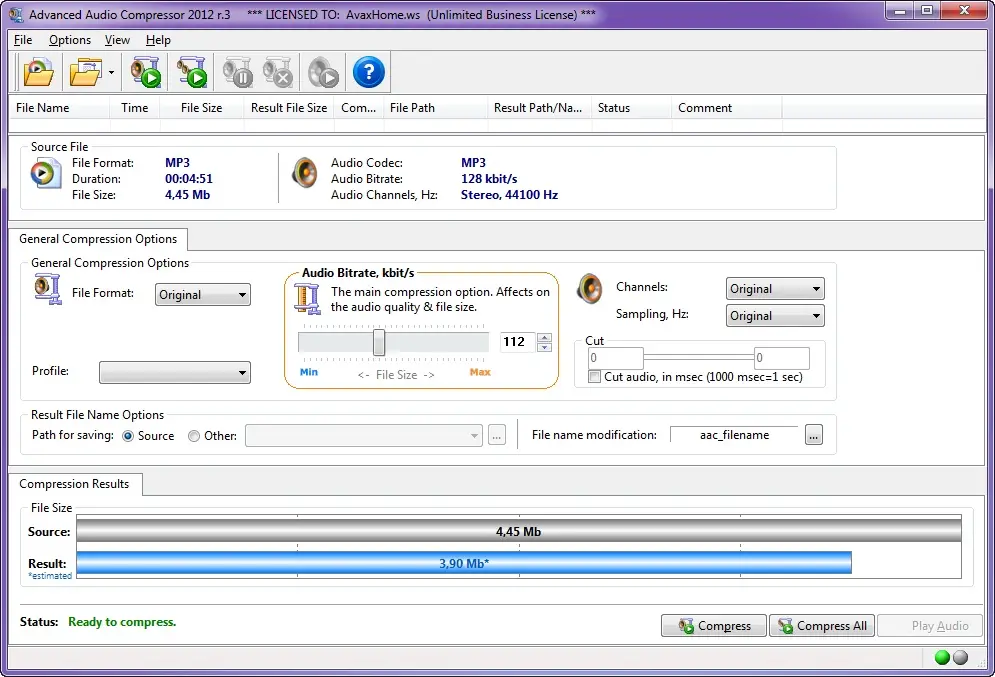The height and width of the screenshot is (677, 995).
Task: Click the File Name column header
Action: click(59, 108)
